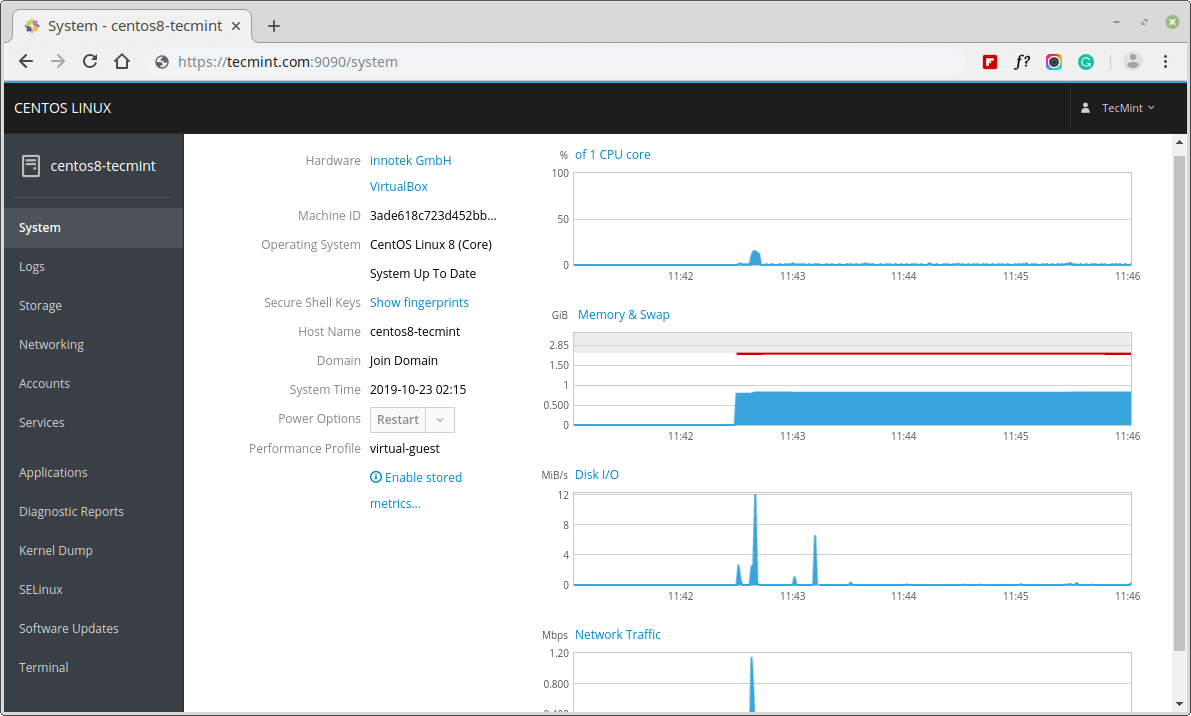Open the Logs sidebar section

click(32, 267)
